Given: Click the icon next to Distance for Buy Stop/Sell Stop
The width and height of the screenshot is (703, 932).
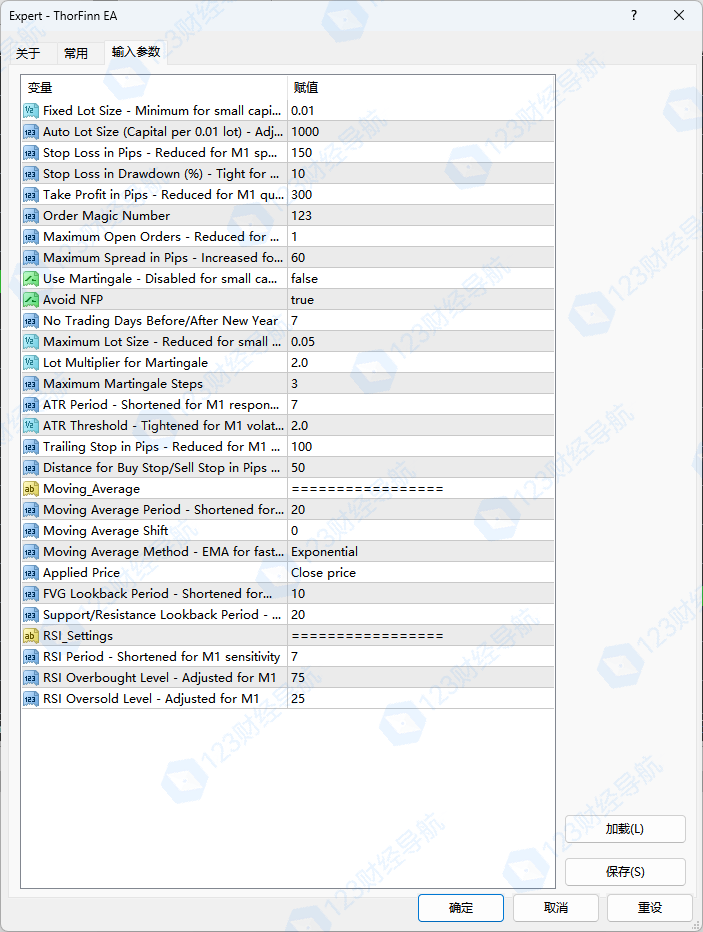Looking at the screenshot, I should pyautogui.click(x=31, y=468).
